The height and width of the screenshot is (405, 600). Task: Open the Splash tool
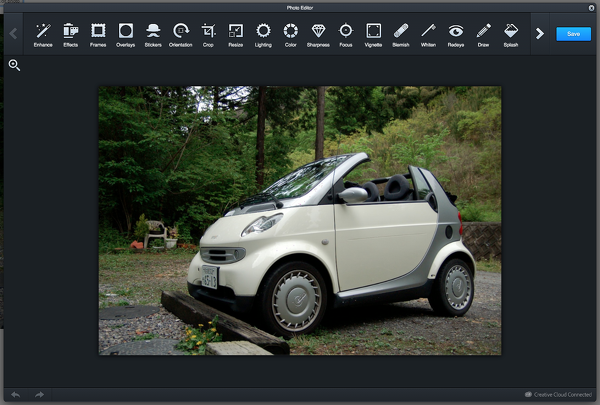point(511,35)
